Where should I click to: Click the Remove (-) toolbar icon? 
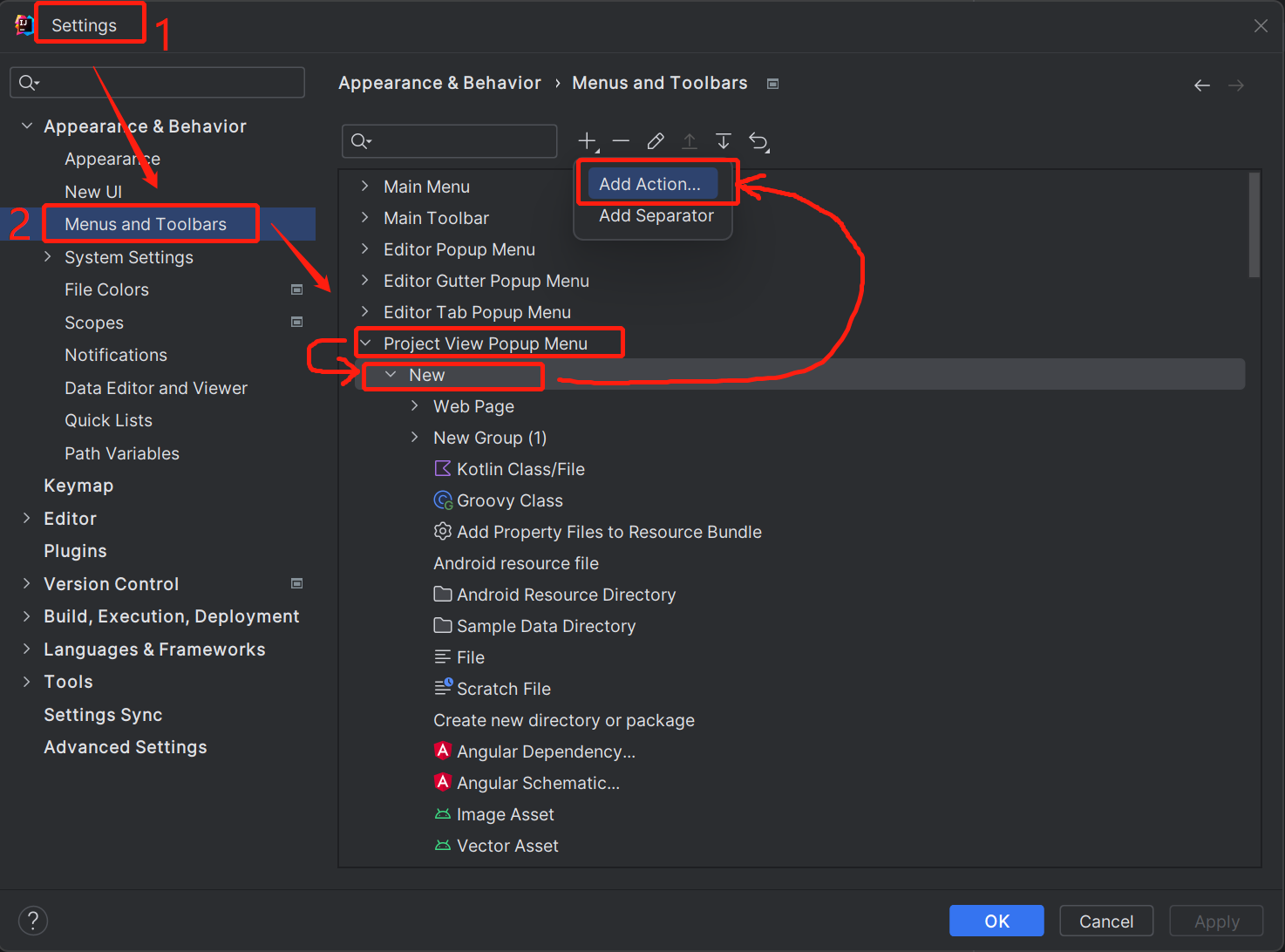pos(621,140)
